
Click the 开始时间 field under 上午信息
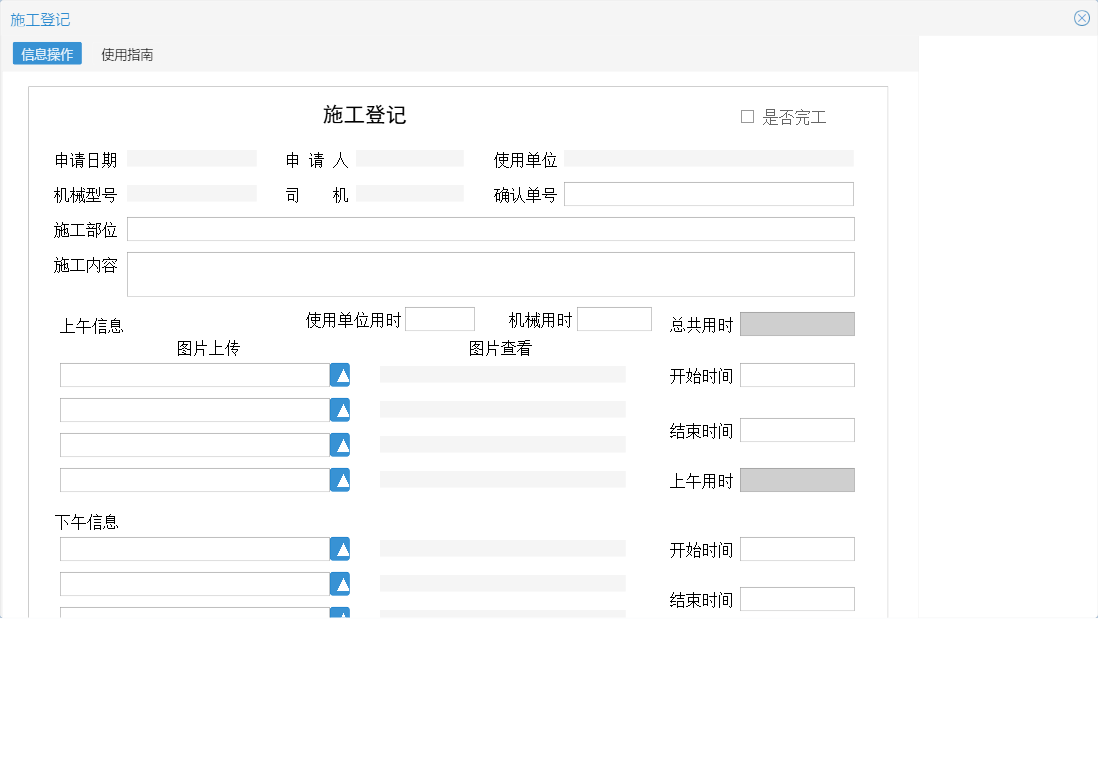tap(797, 374)
